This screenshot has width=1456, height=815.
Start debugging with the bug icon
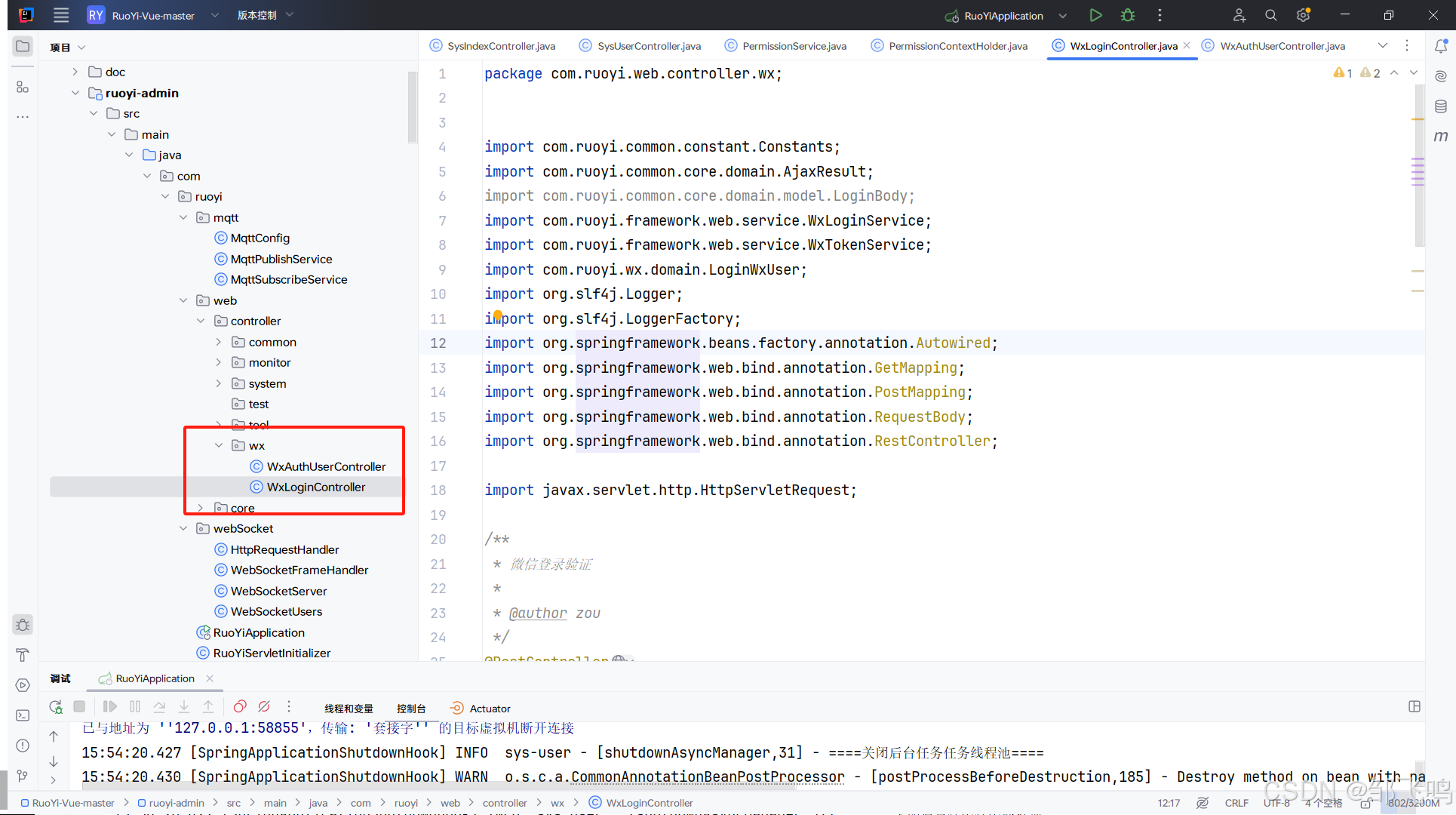[1128, 15]
